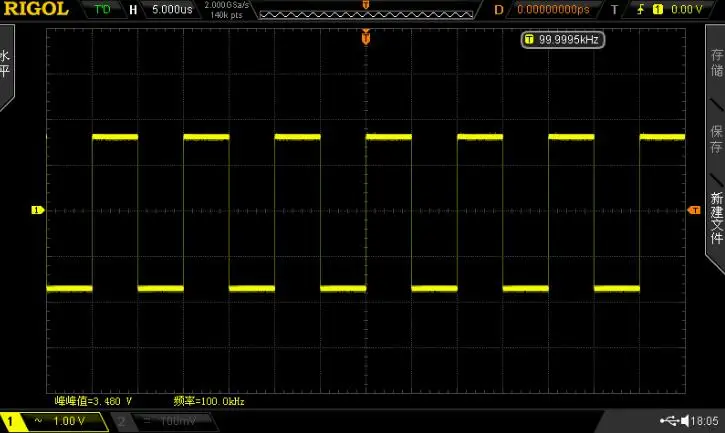Choose the 新建文件 new file menu item
The height and width of the screenshot is (433, 725).
tap(717, 217)
